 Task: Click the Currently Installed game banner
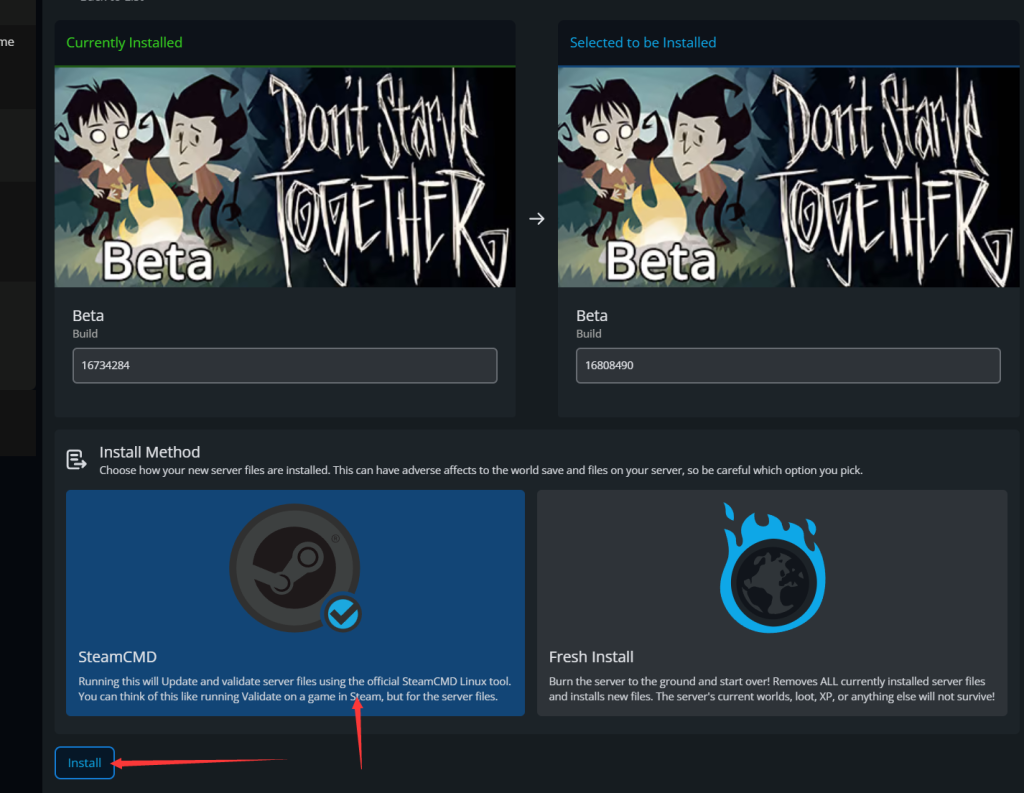(x=285, y=177)
